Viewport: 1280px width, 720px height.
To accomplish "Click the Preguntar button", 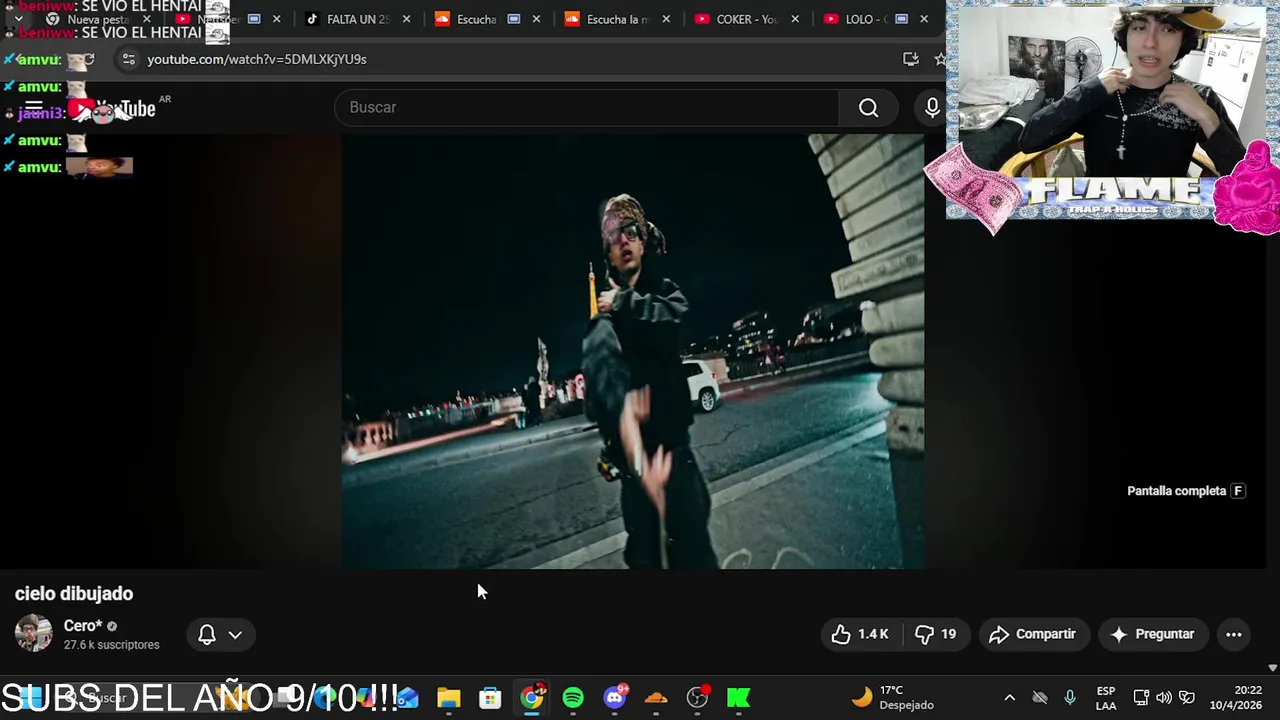I will click(1152, 634).
